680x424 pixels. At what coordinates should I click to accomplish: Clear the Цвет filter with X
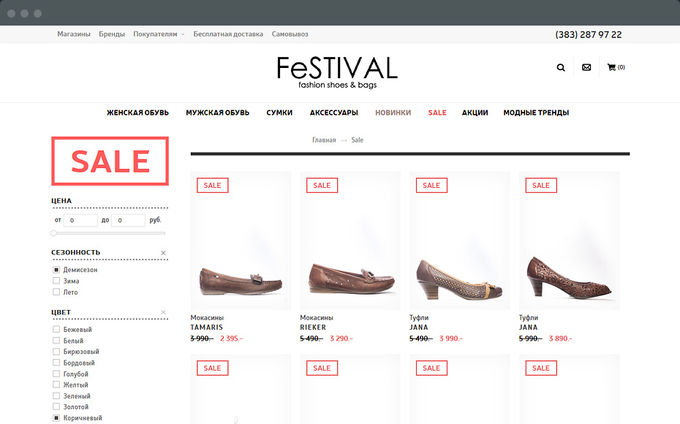[163, 312]
